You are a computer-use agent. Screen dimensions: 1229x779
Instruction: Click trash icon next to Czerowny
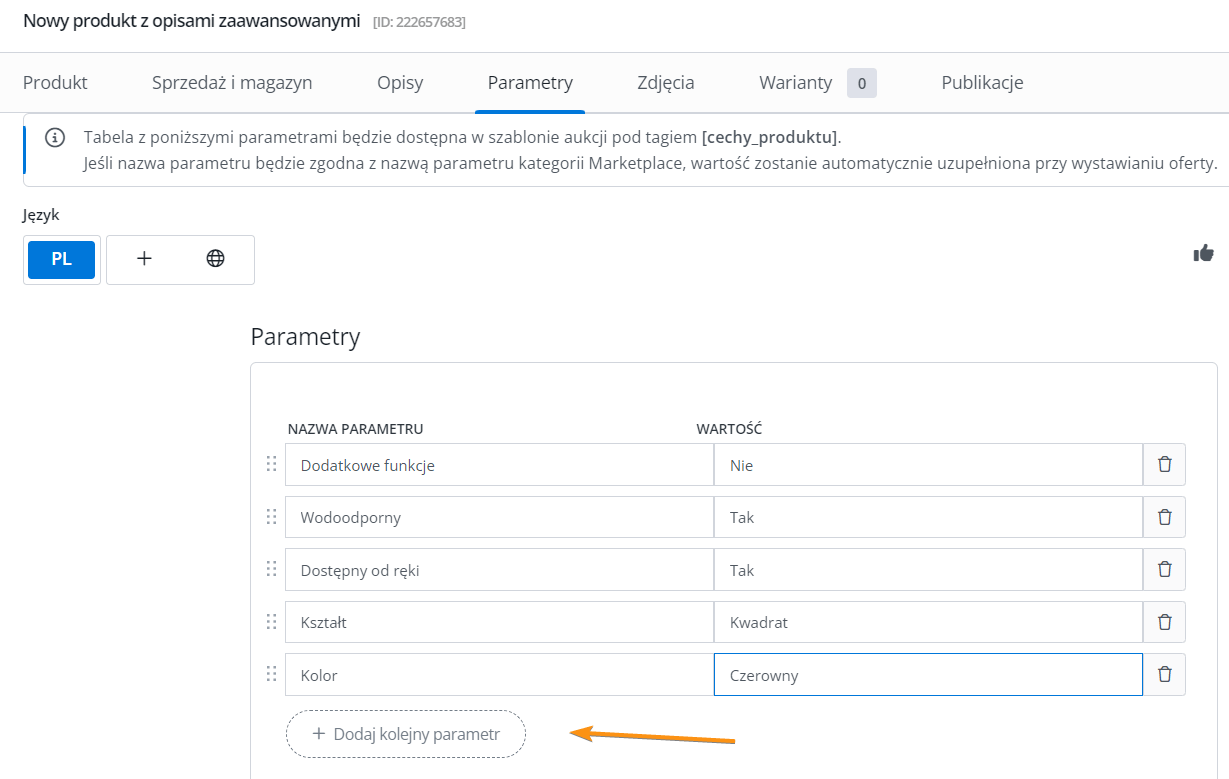click(1164, 674)
